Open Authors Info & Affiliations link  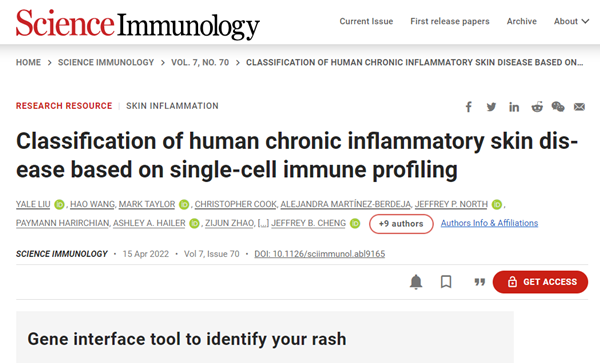[489, 223]
